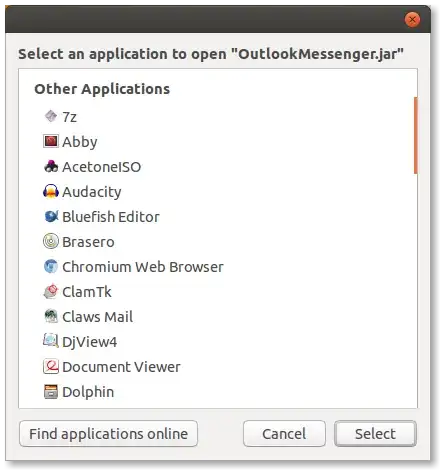Click the Audacity headphones icon

point(51,191)
